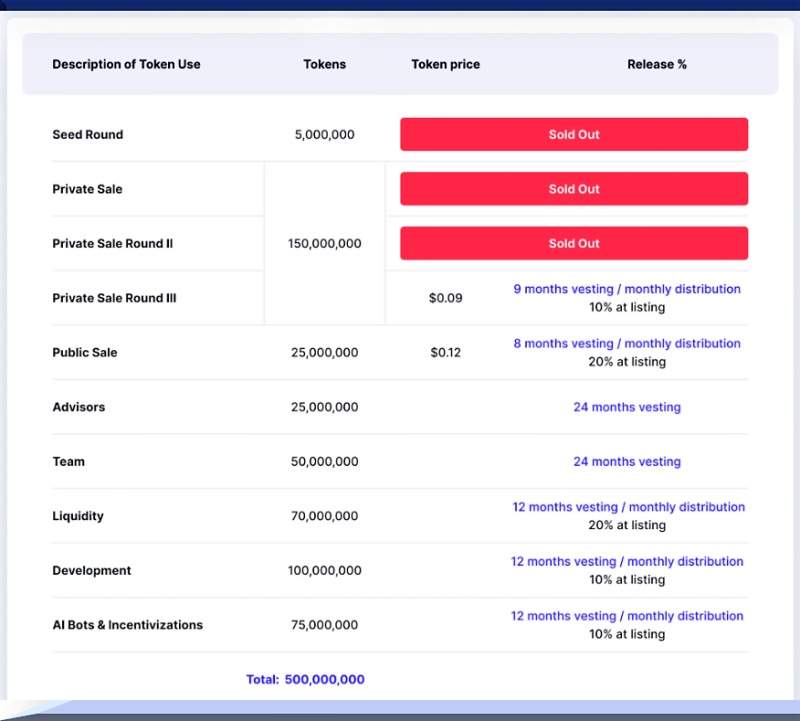Click Advisors 24 months vesting text

[x=627, y=407]
